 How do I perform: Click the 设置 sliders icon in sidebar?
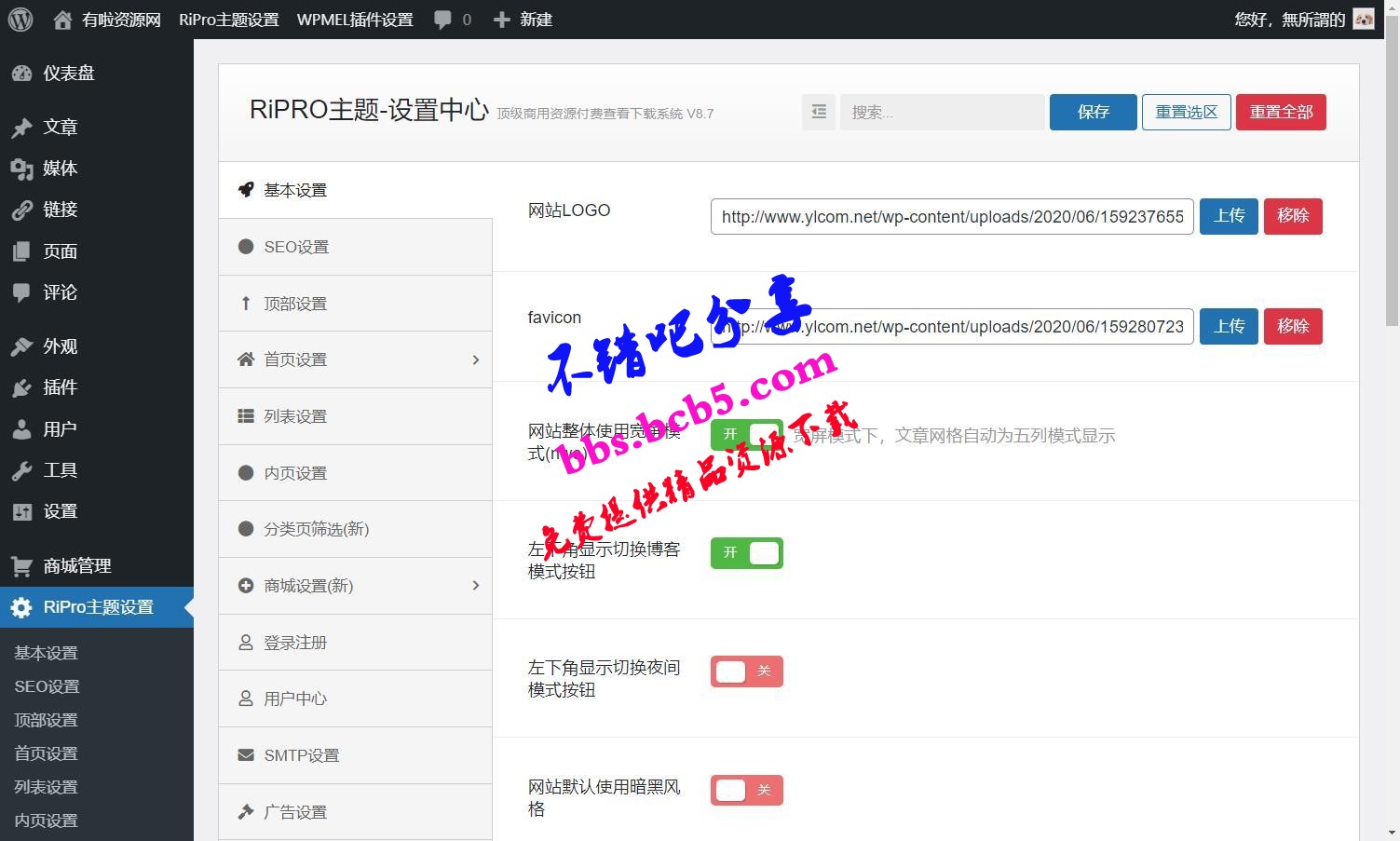[x=22, y=511]
